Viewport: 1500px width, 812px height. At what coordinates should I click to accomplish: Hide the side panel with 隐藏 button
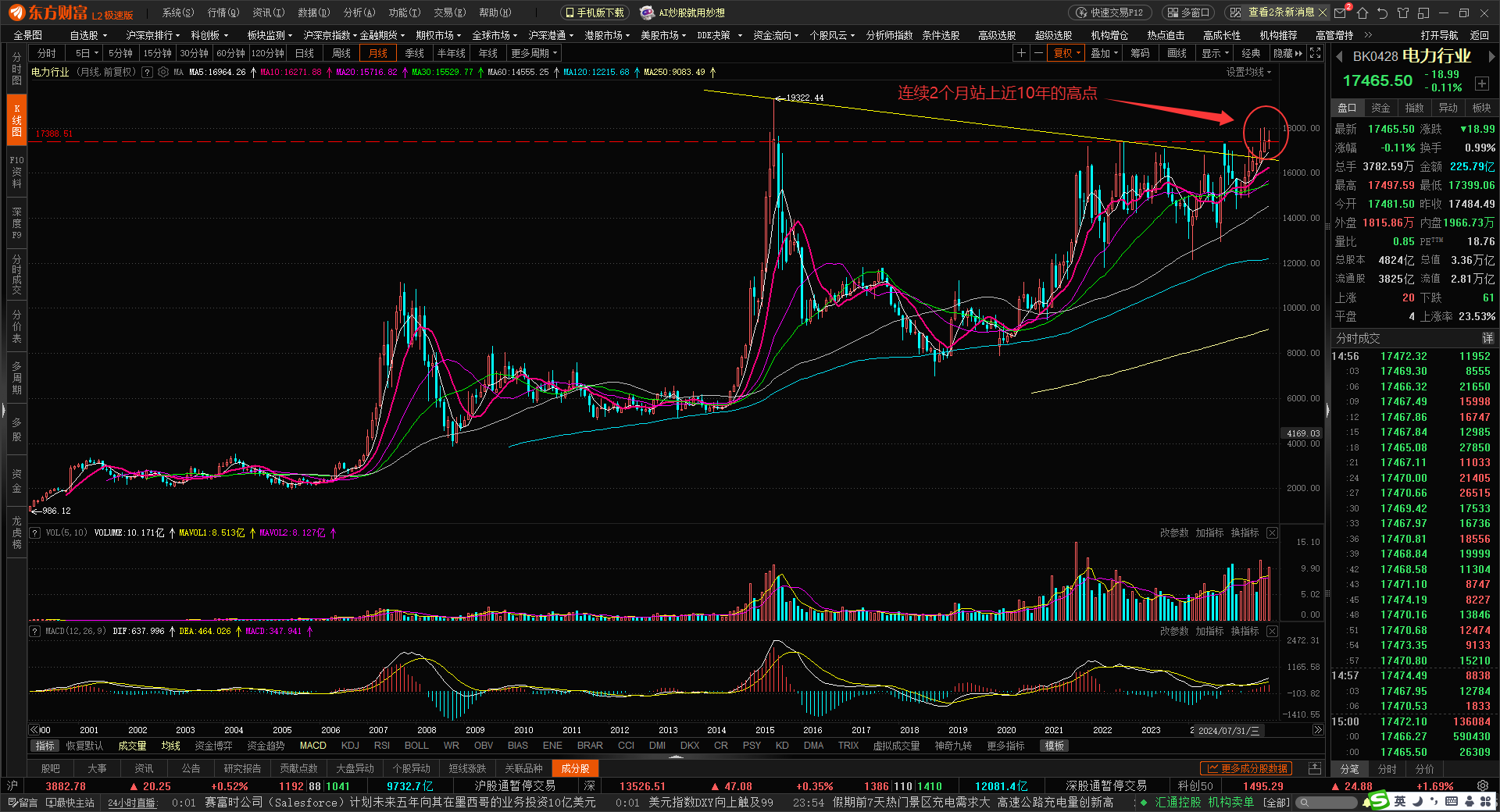[1287, 53]
